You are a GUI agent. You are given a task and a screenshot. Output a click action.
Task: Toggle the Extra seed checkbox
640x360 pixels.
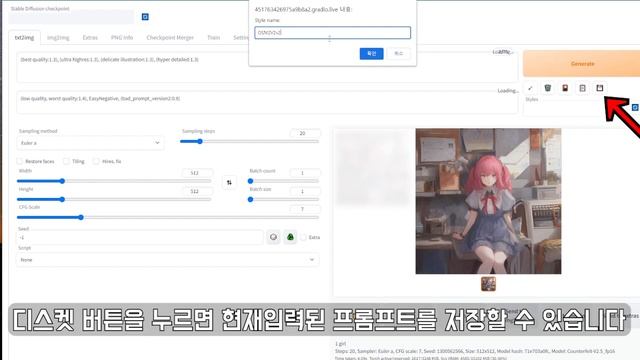[x=303, y=237]
